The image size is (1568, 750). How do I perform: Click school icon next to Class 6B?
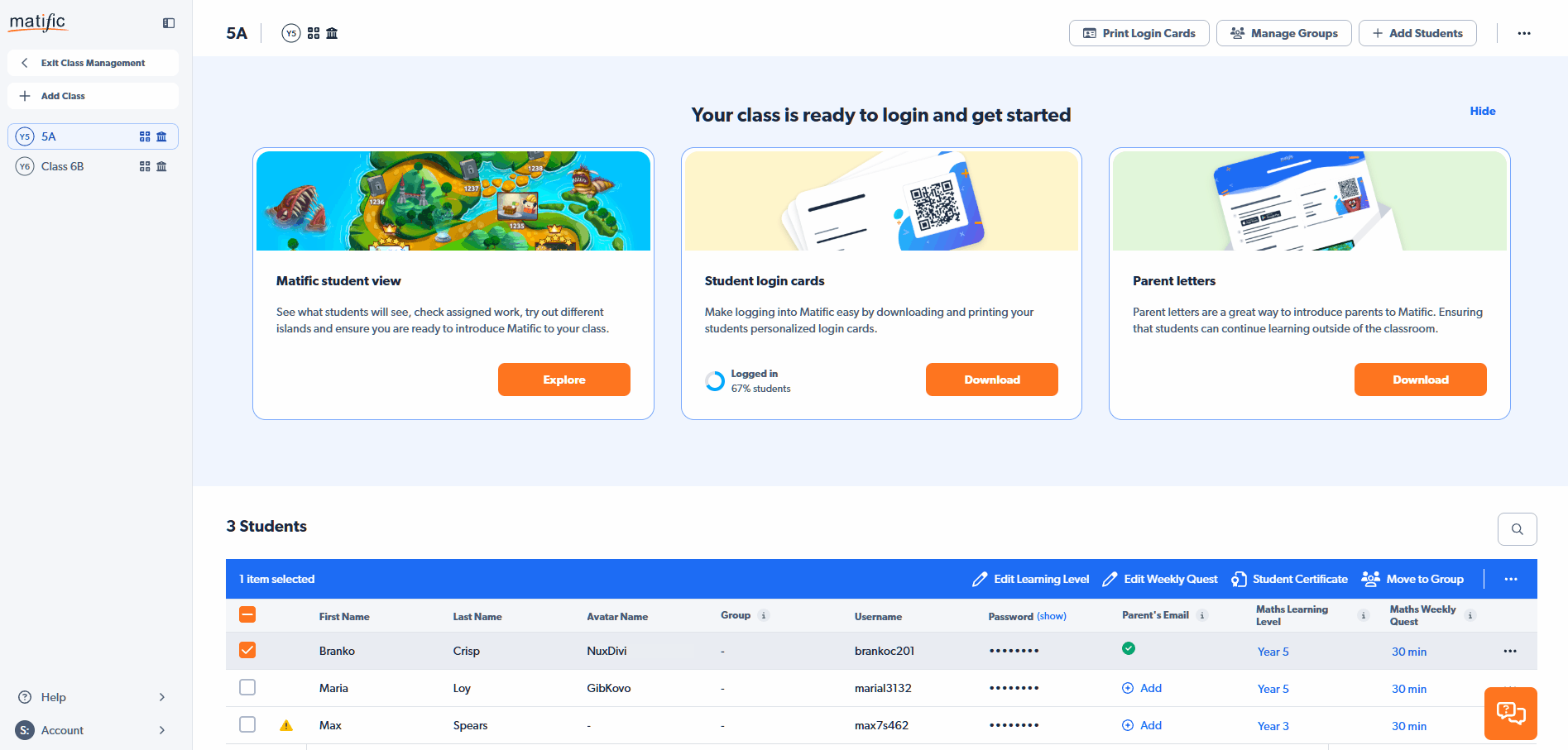[161, 166]
